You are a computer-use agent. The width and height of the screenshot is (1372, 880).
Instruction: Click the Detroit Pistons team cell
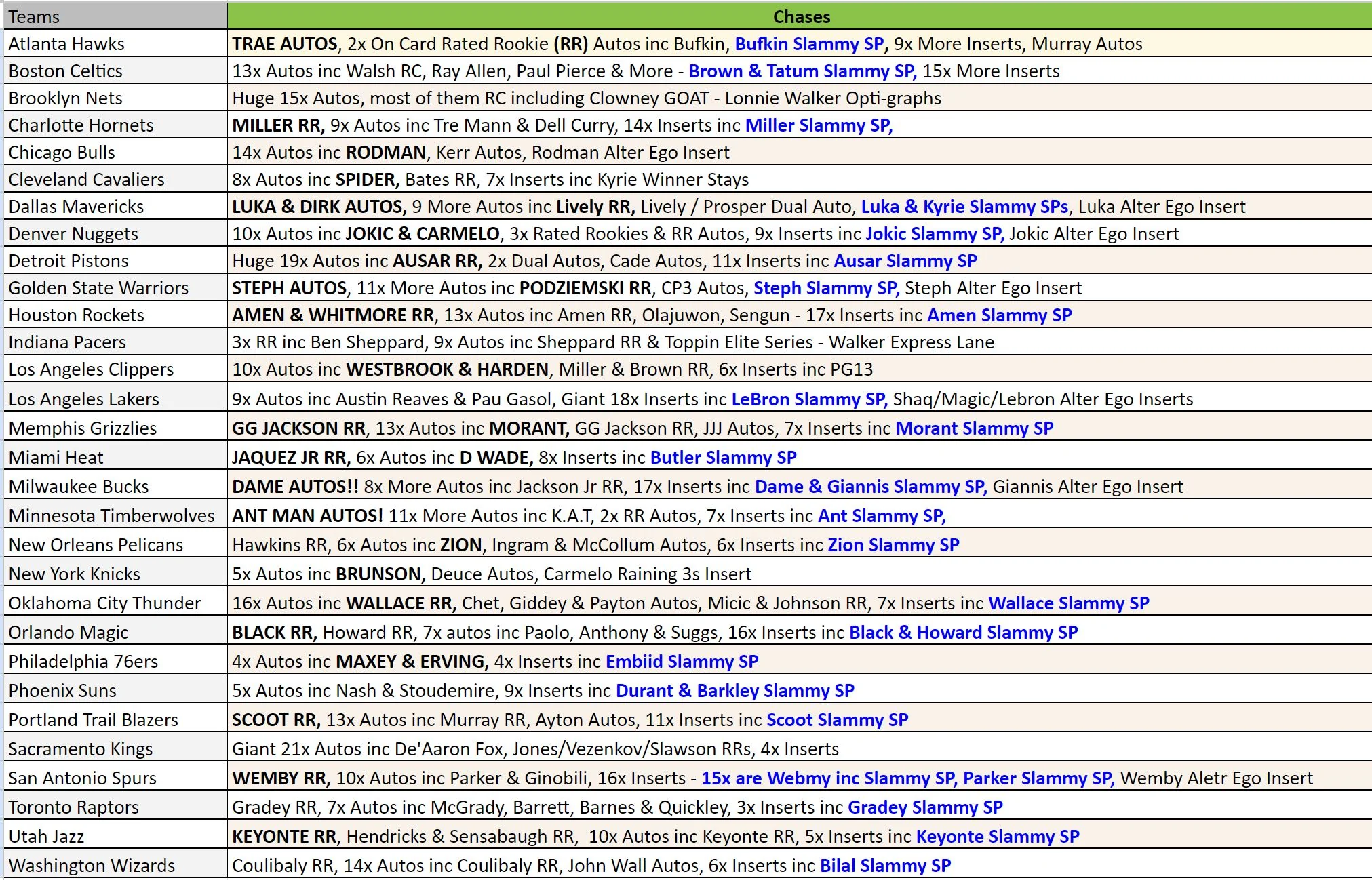click(115, 260)
